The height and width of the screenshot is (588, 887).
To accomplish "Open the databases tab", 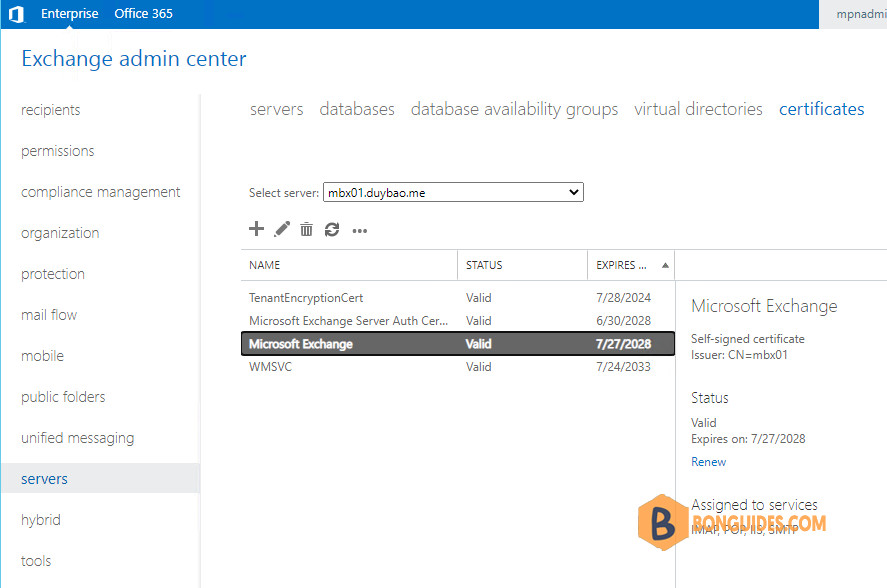I will [x=357, y=109].
